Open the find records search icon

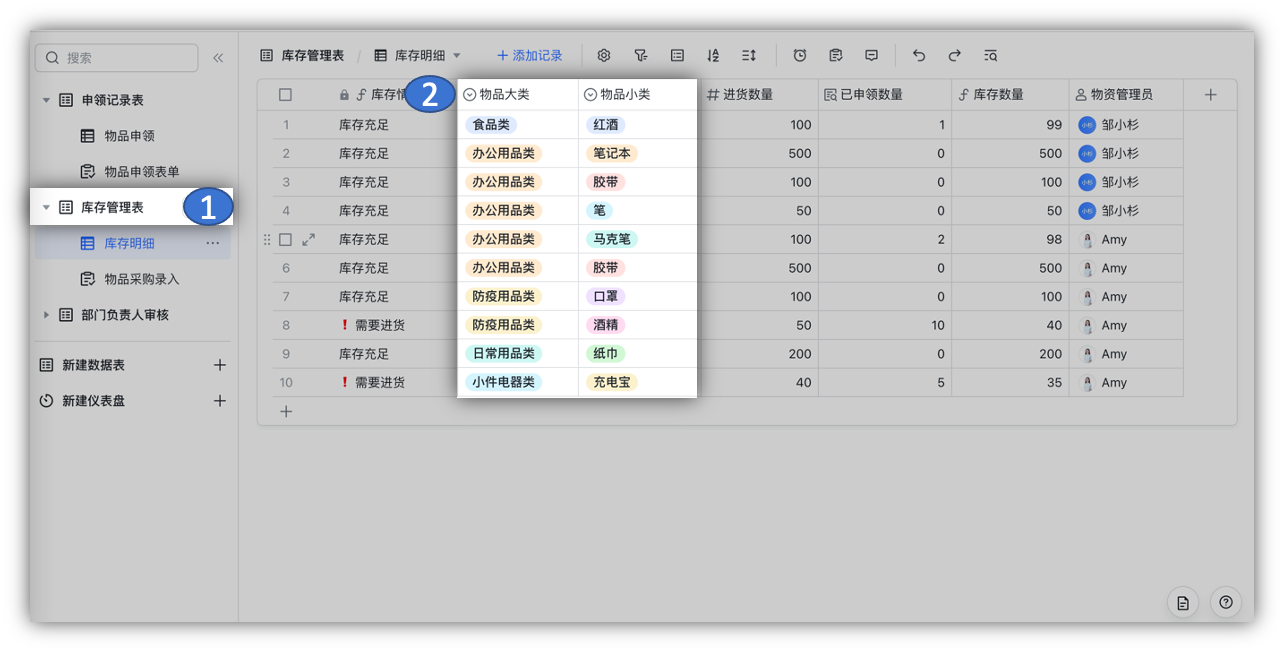pyautogui.click(x=991, y=56)
